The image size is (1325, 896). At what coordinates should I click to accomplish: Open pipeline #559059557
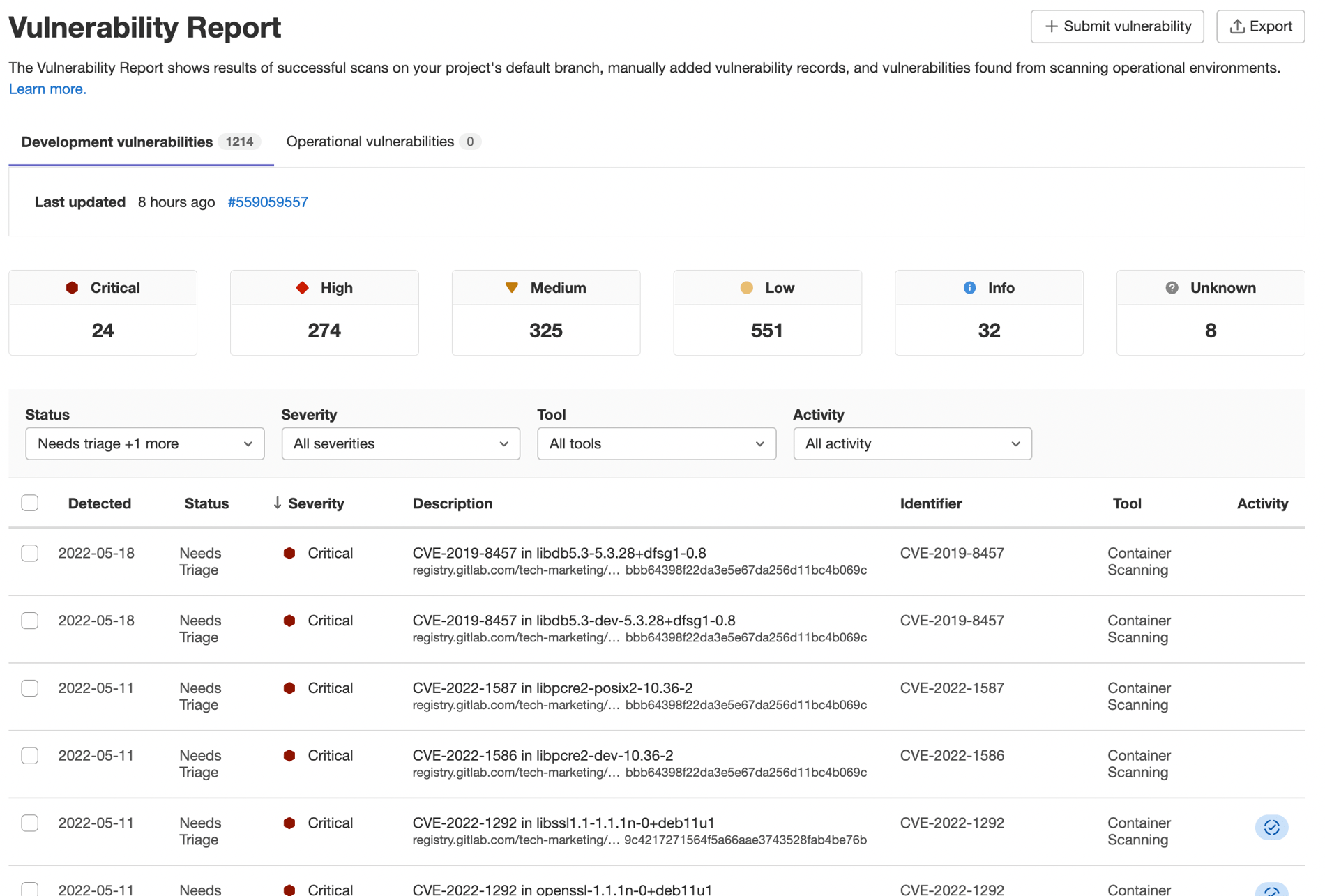click(x=268, y=202)
